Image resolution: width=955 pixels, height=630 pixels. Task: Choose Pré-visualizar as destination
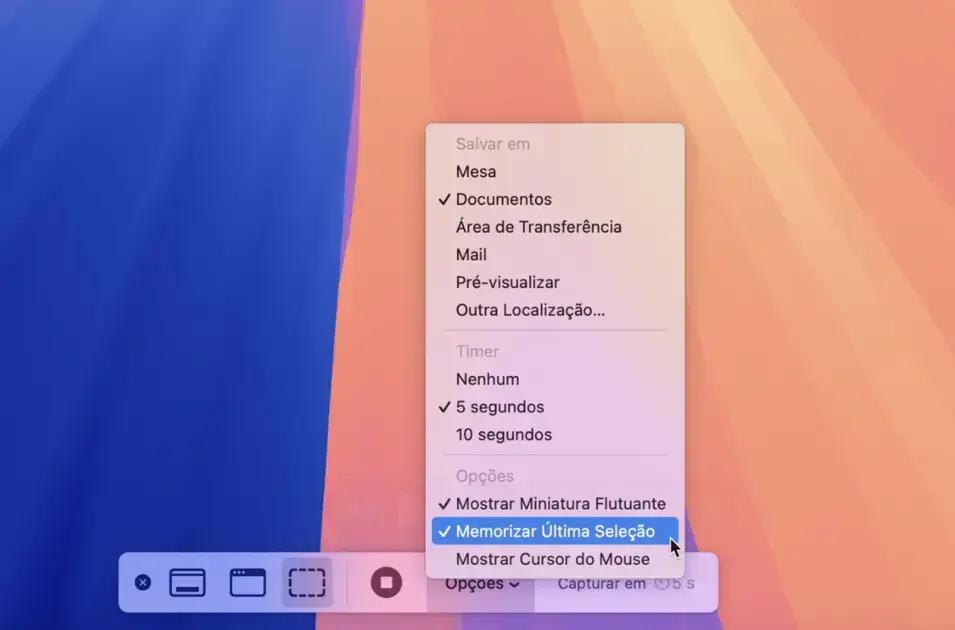tap(555, 283)
